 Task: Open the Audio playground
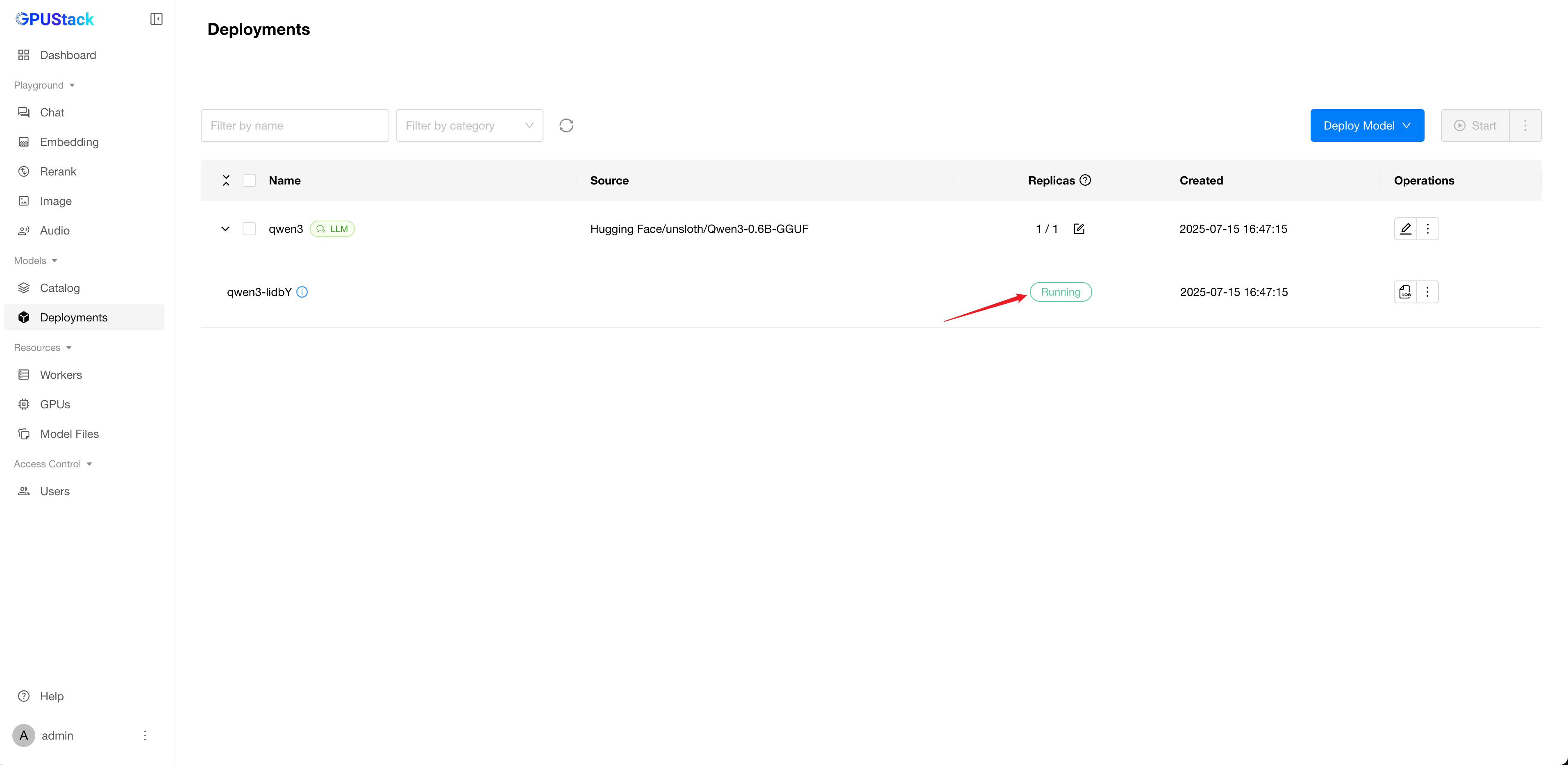[84, 231]
